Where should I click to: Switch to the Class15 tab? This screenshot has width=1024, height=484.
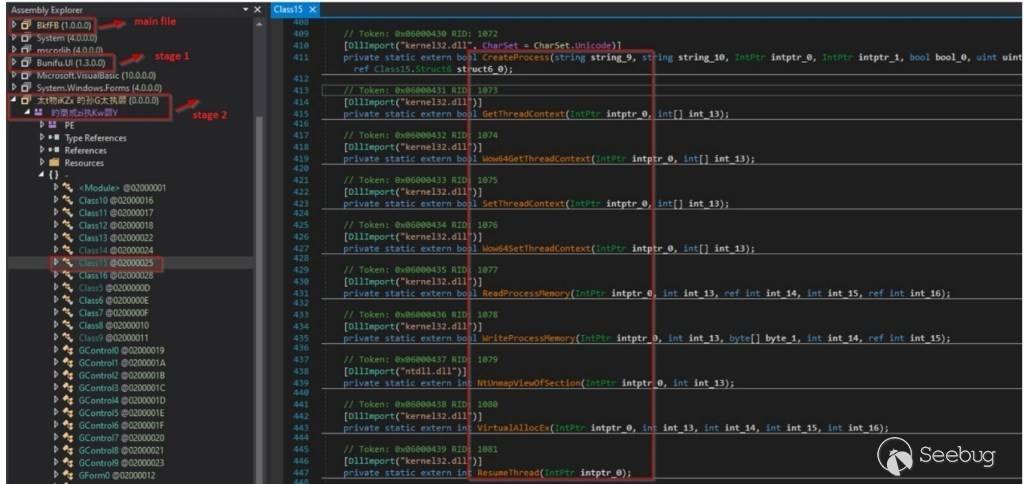click(288, 9)
